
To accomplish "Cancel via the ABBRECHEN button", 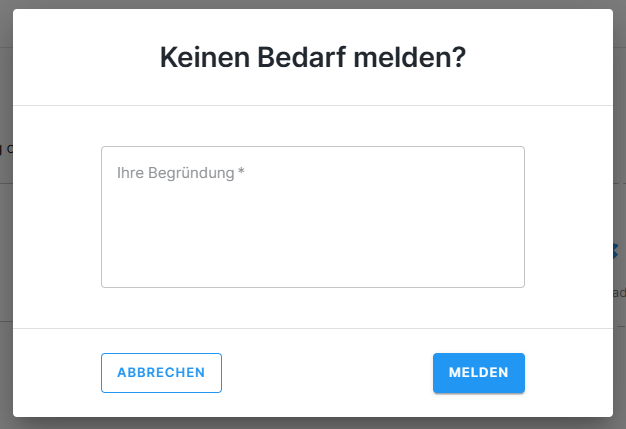I will point(161,373).
